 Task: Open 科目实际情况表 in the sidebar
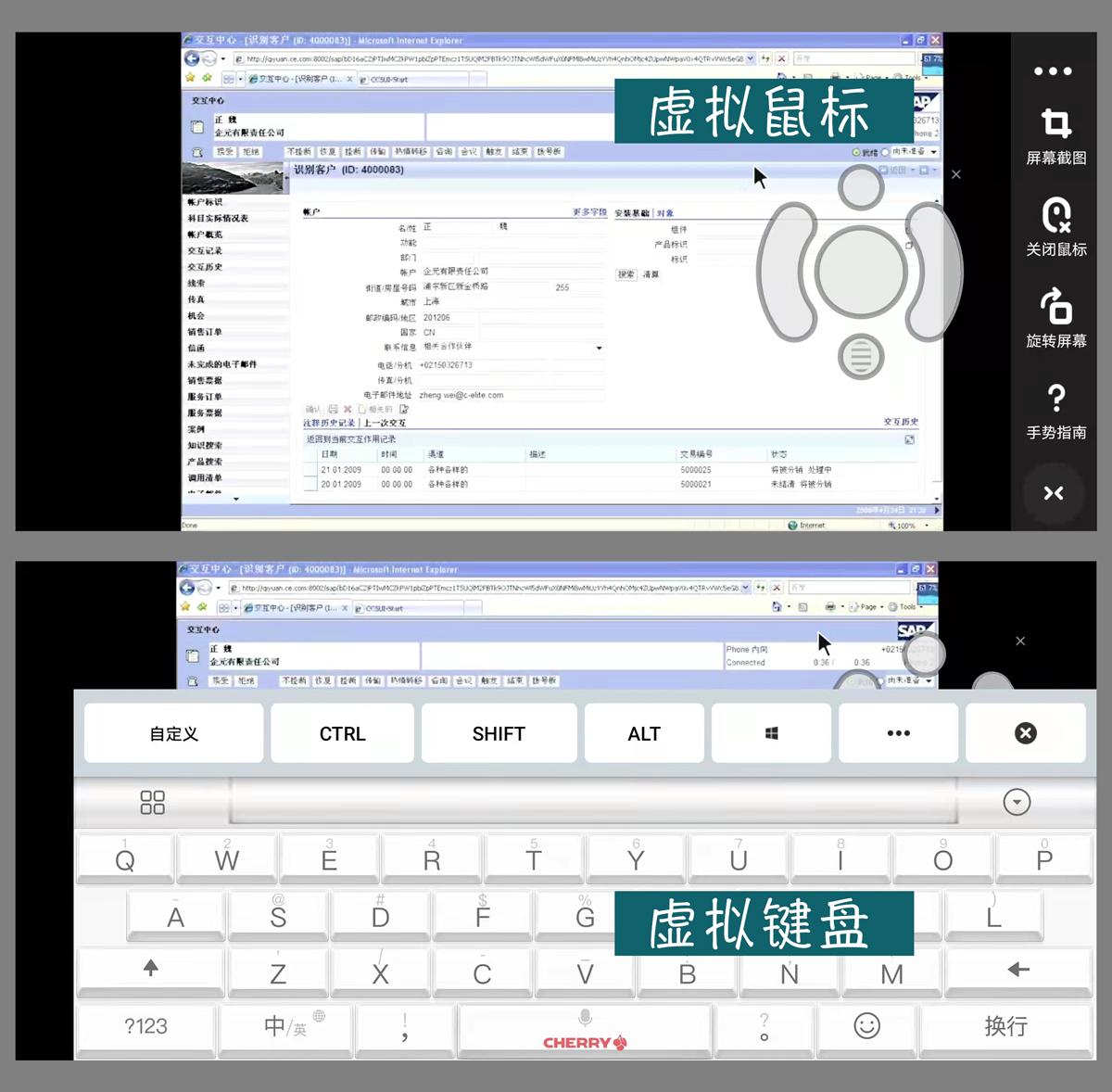click(x=218, y=219)
